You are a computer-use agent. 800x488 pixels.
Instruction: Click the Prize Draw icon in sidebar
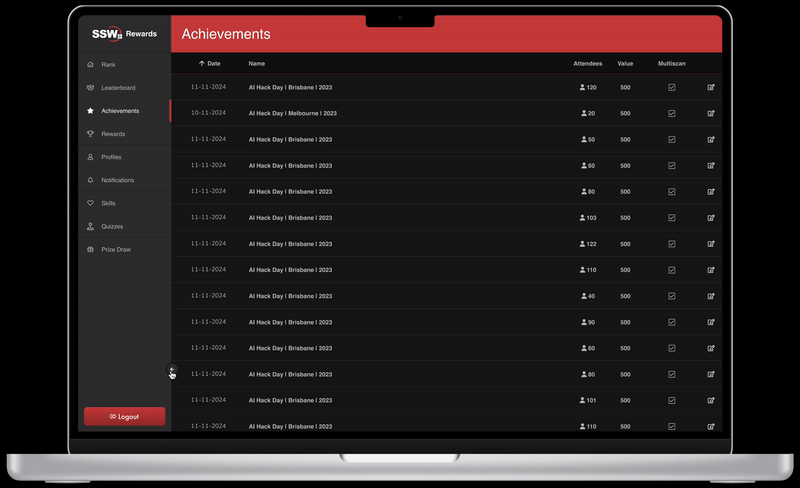pos(91,249)
